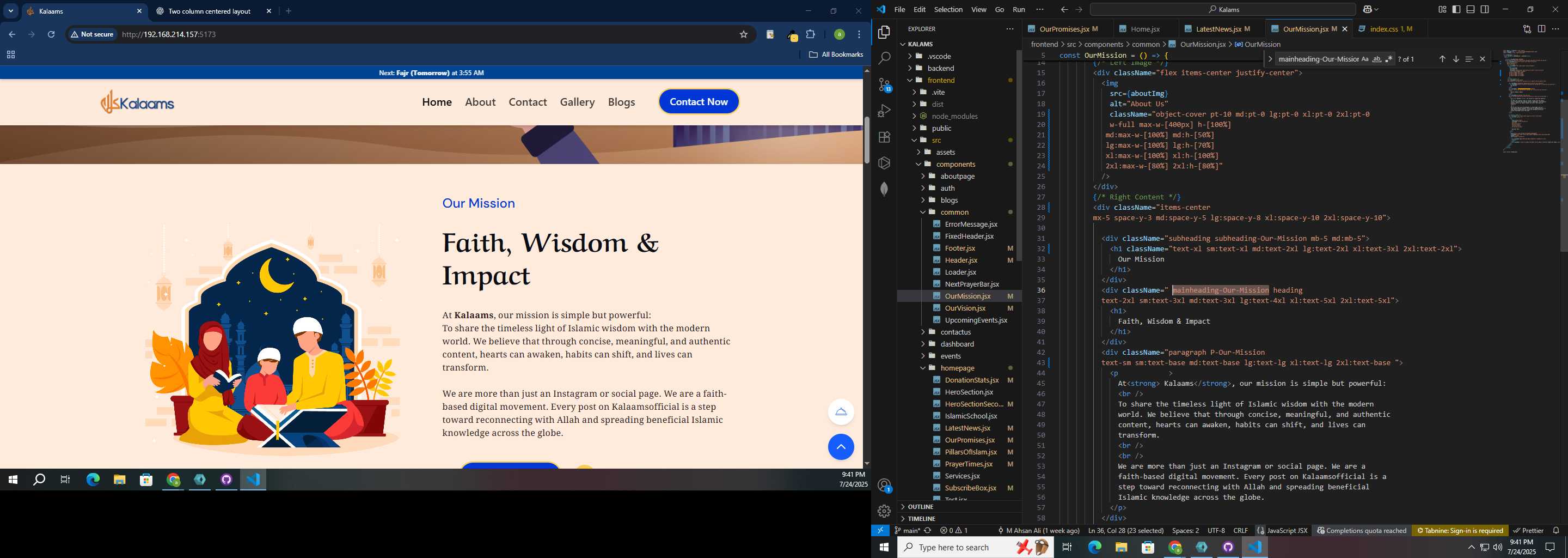Toggle Secondary Side Bar visibility

(x=1485, y=9)
